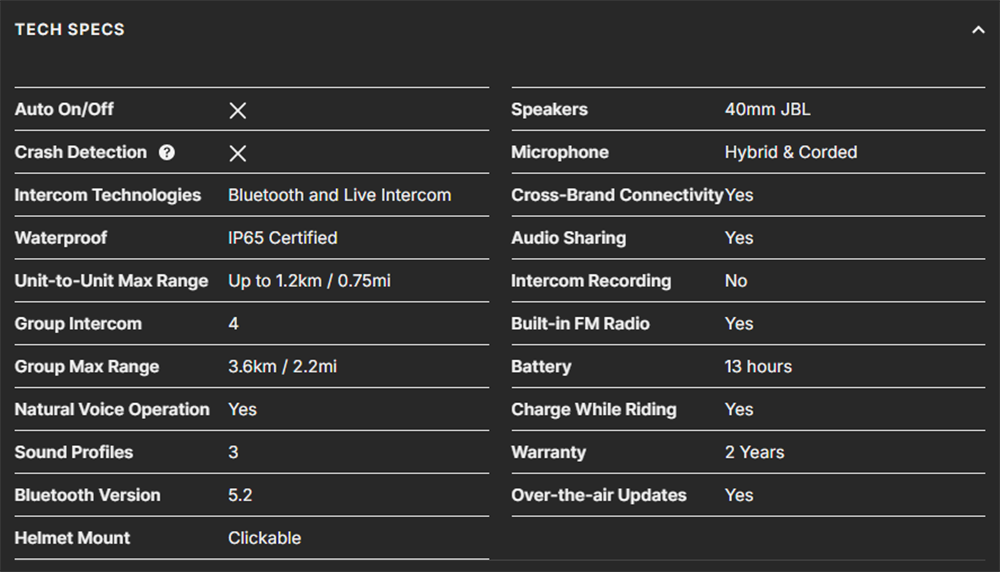The width and height of the screenshot is (1000, 572).
Task: Click the Over-the-air Updates label
Action: tap(599, 495)
